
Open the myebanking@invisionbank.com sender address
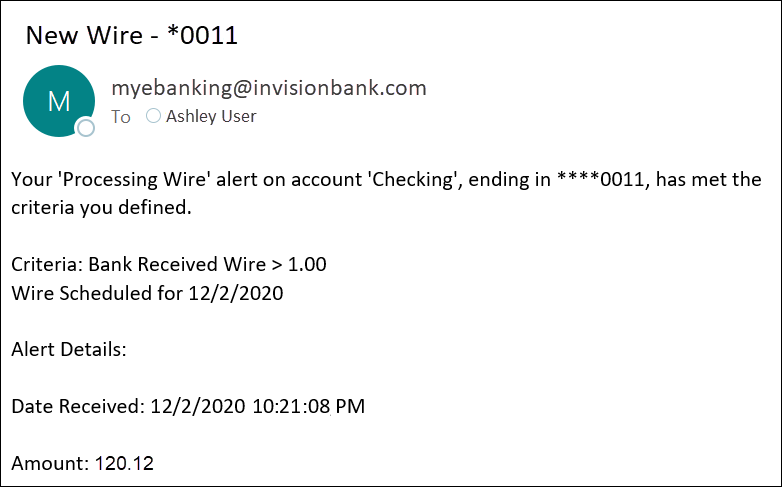(268, 88)
